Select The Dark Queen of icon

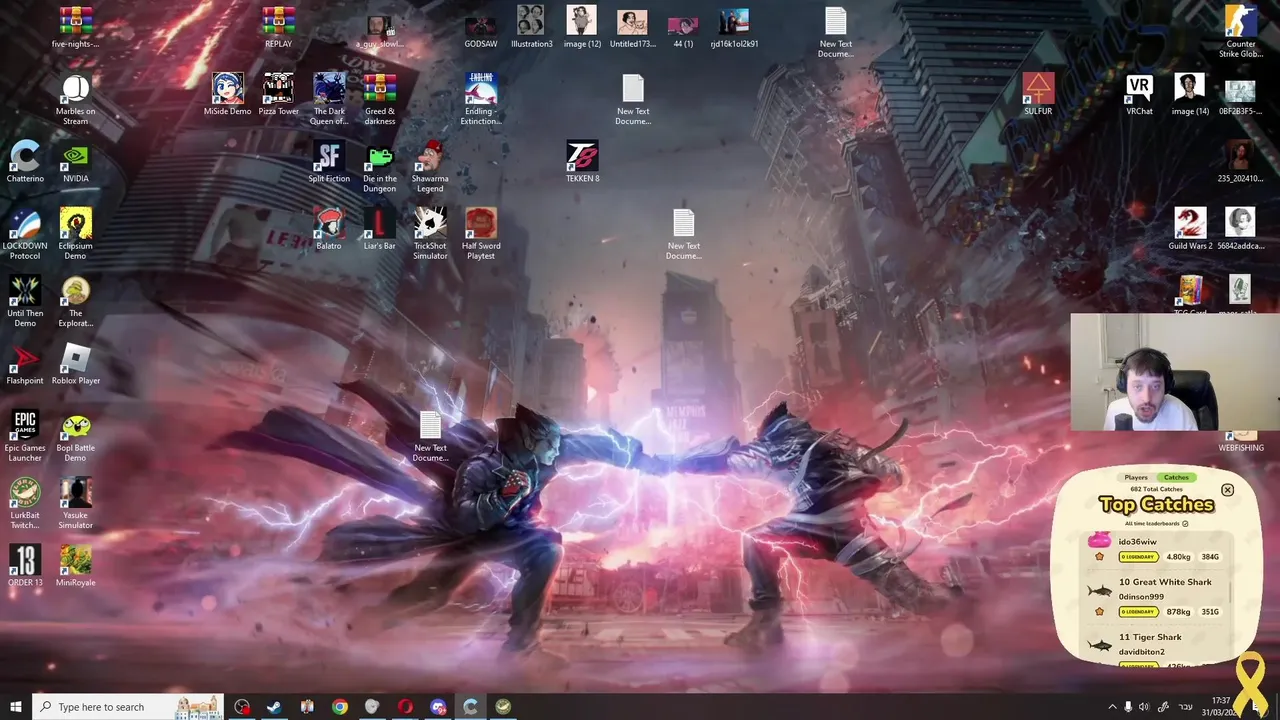329,100
